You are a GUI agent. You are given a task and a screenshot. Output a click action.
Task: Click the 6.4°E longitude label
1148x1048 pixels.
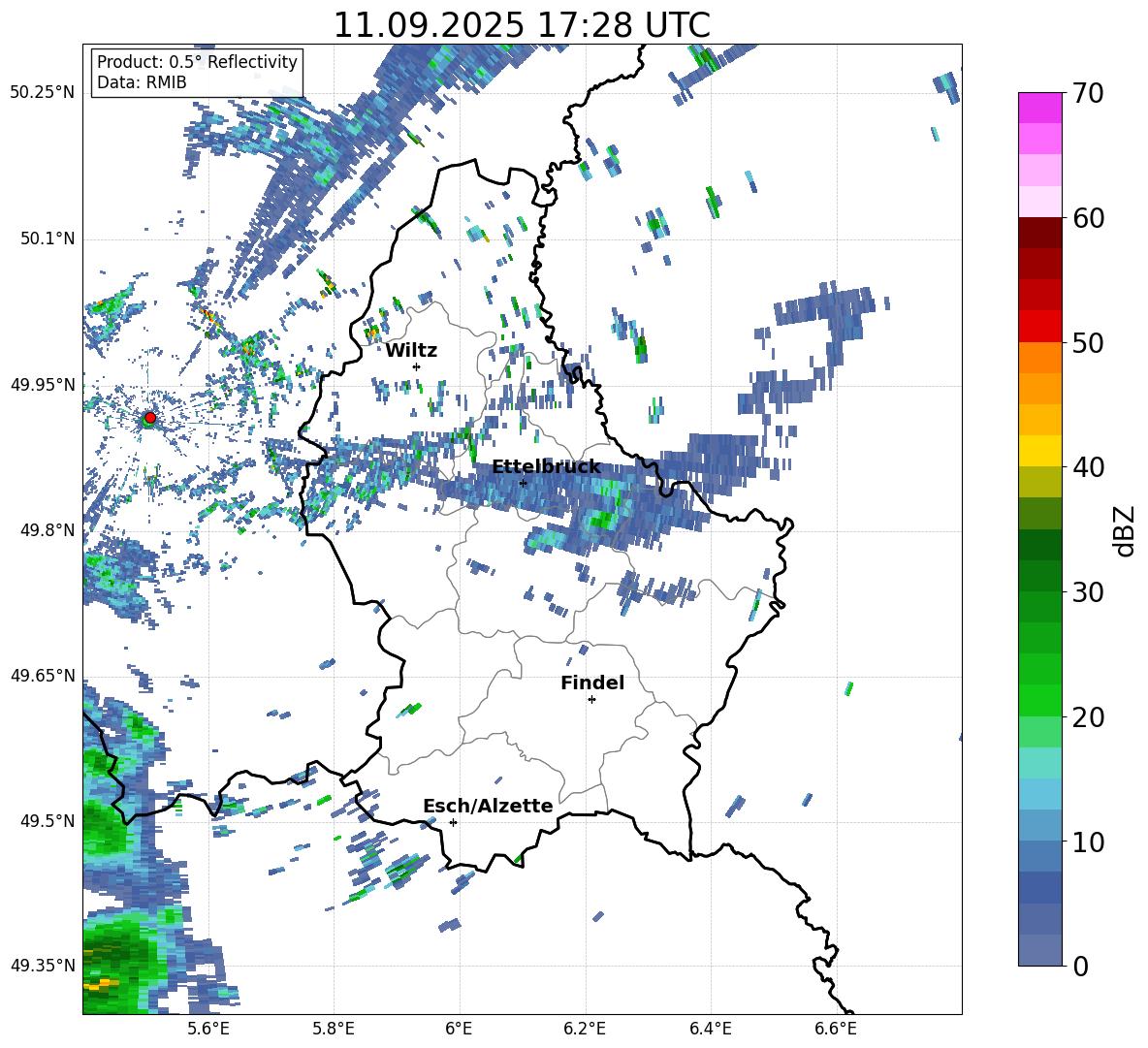pyautogui.click(x=710, y=1029)
